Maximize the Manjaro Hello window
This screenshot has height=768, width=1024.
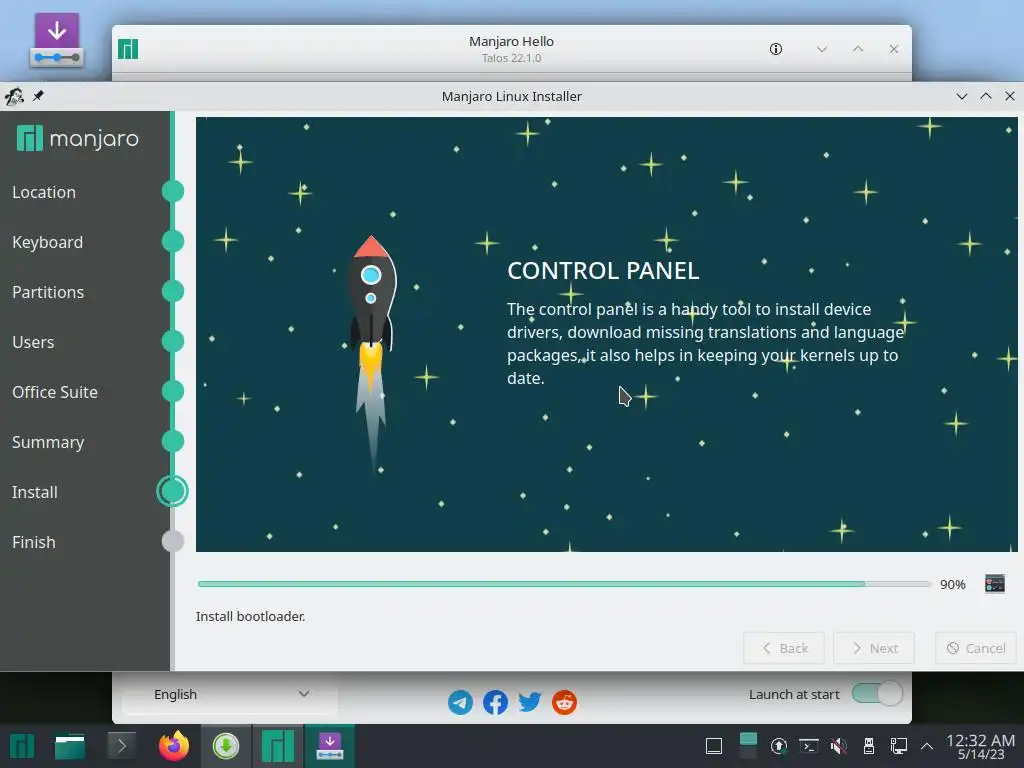point(857,49)
